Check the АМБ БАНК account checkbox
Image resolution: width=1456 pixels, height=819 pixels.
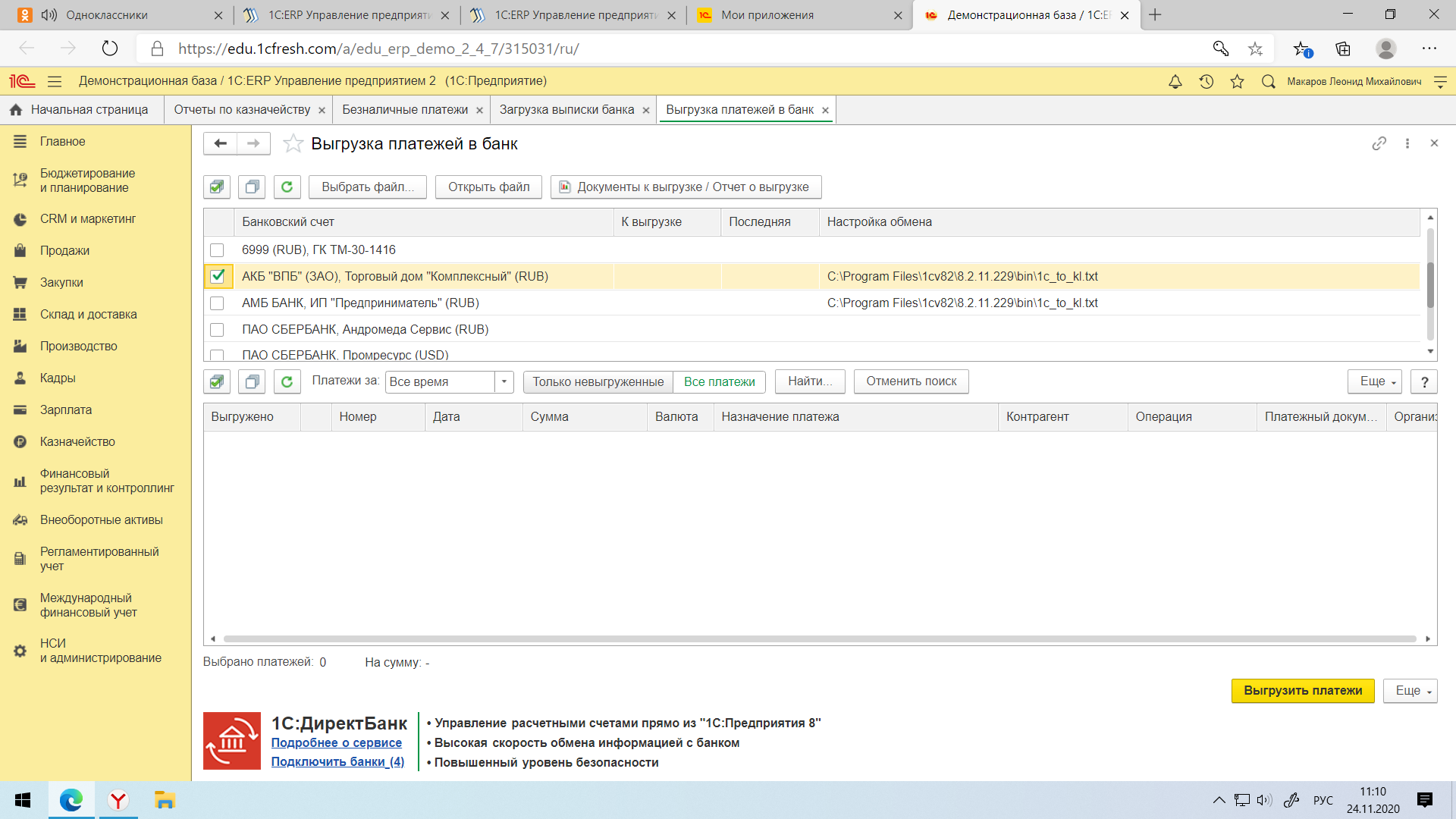point(217,303)
